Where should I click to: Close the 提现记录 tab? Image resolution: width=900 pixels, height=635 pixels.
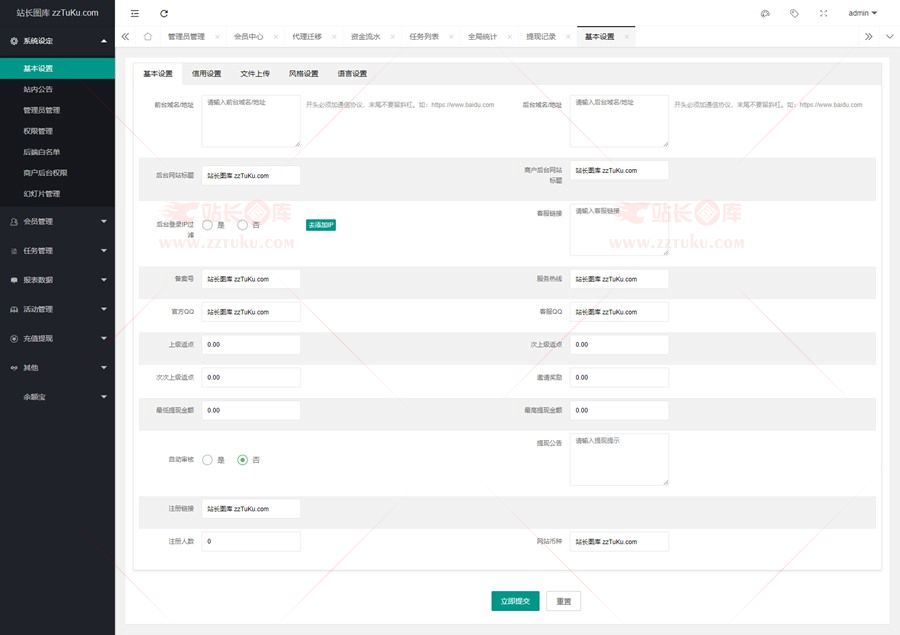567,36
